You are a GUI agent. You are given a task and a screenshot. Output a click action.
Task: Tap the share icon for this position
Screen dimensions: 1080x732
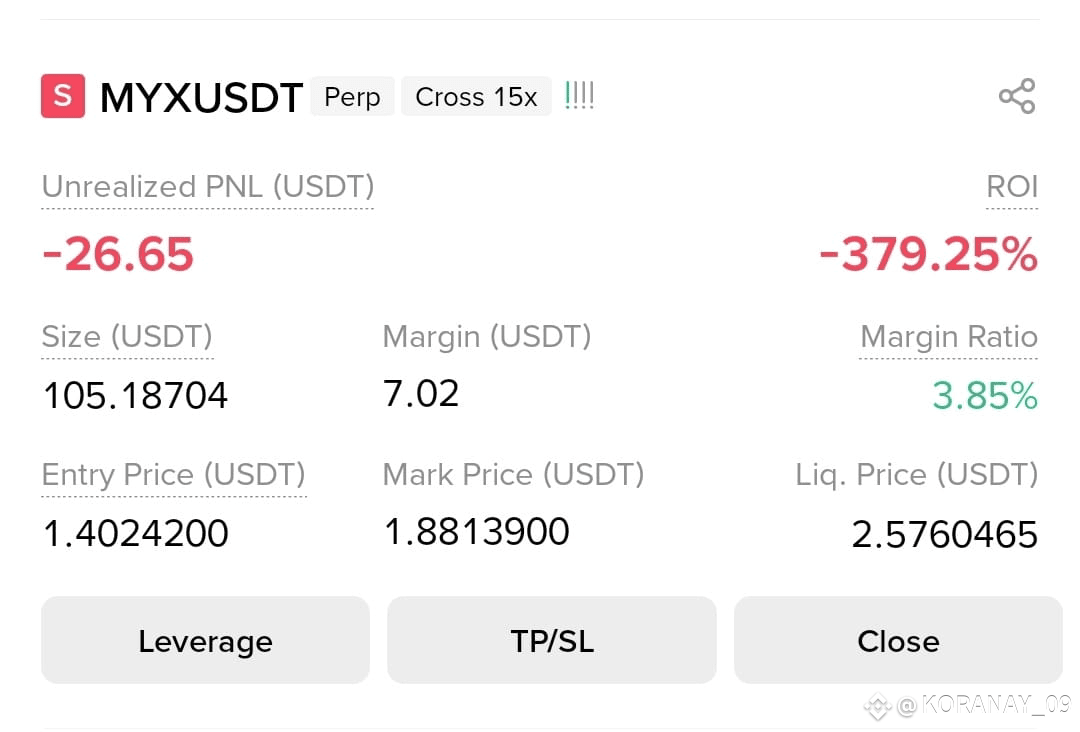click(x=1017, y=96)
